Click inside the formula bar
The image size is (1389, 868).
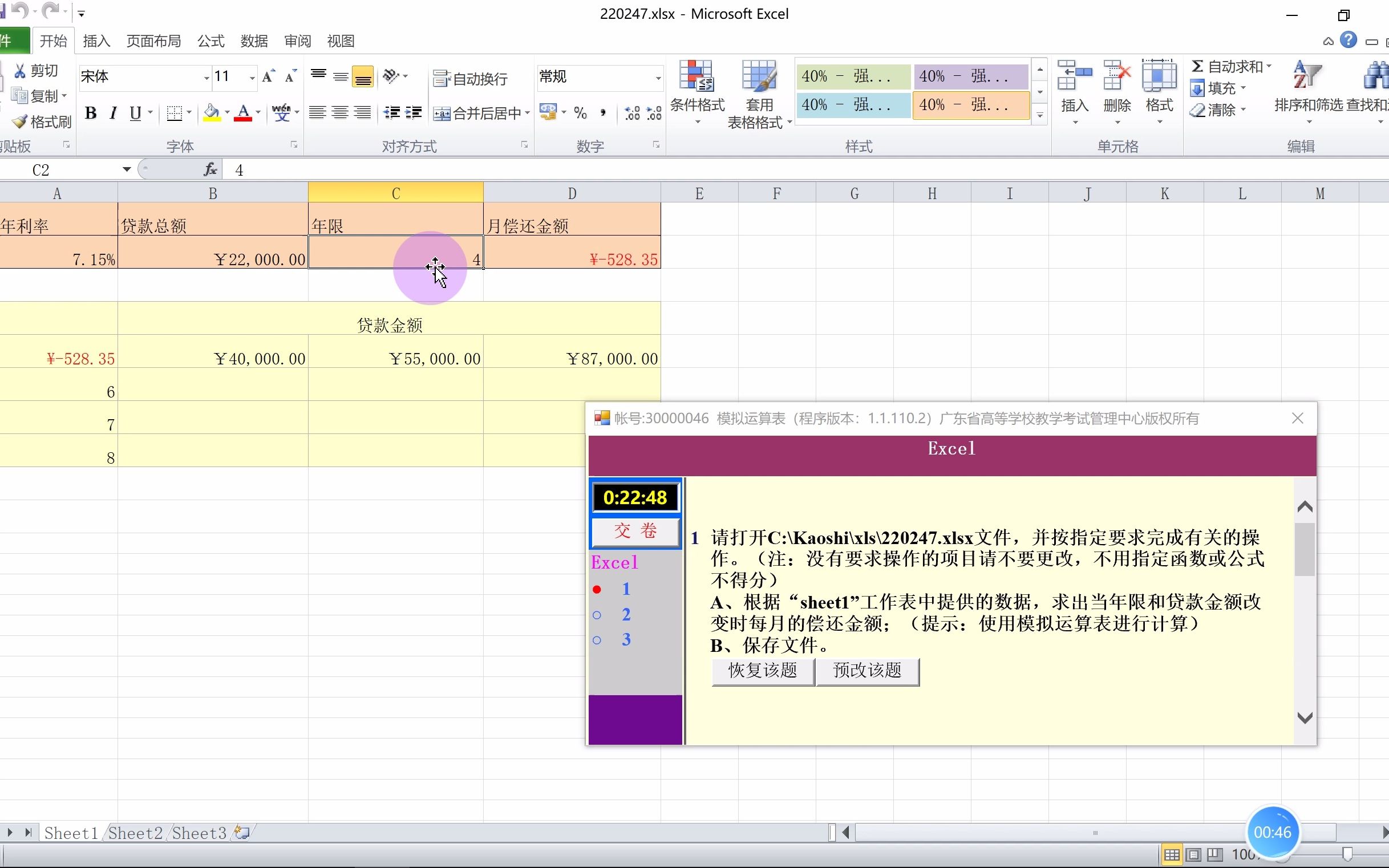[x=459, y=169]
